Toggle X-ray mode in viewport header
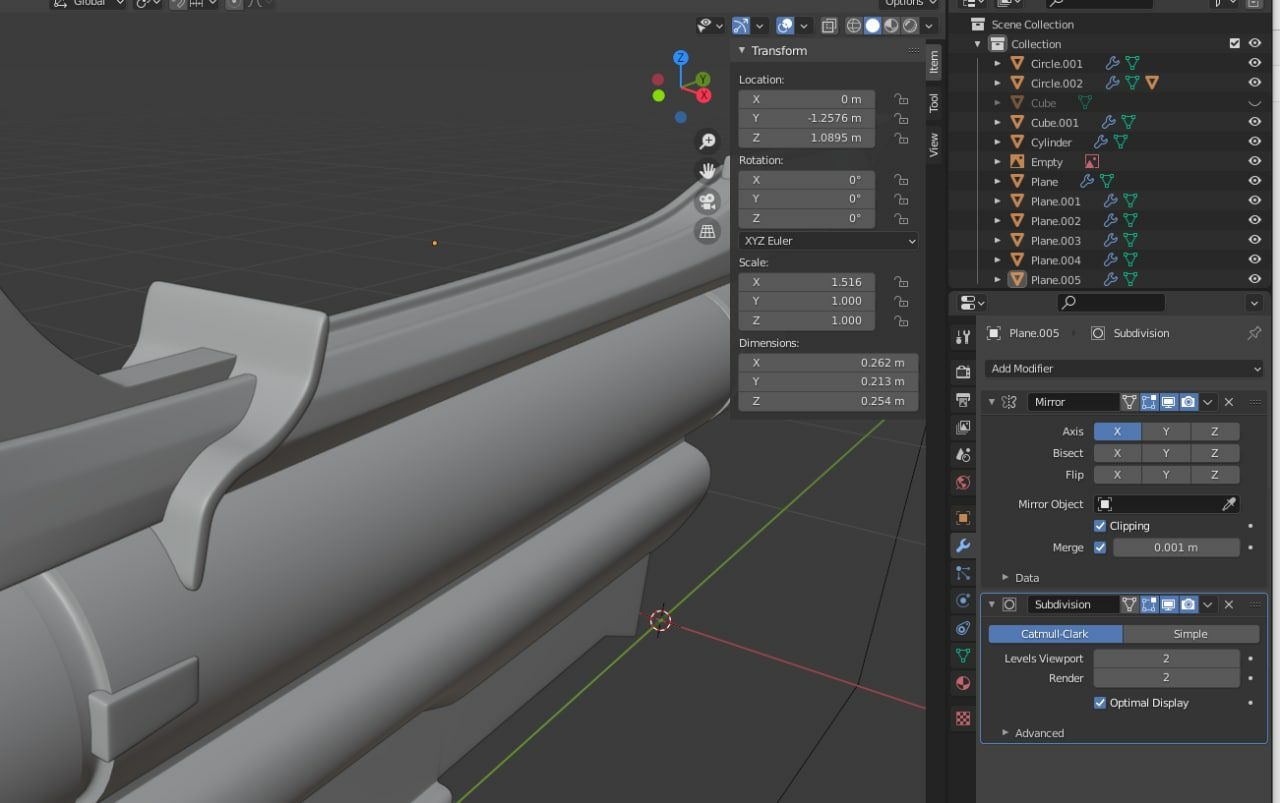 click(x=829, y=26)
